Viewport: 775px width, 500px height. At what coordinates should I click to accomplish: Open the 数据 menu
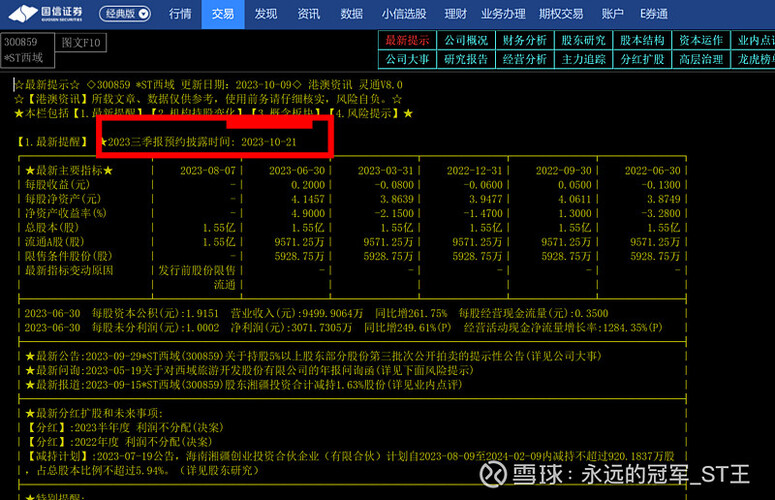[351, 14]
